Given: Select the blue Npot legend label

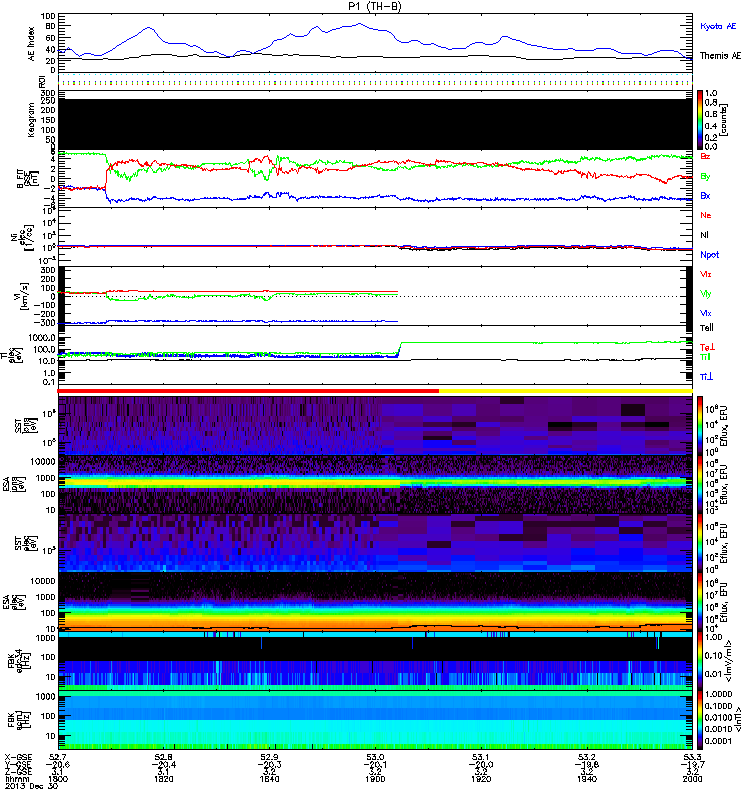Looking at the screenshot, I should pyautogui.click(x=709, y=255).
